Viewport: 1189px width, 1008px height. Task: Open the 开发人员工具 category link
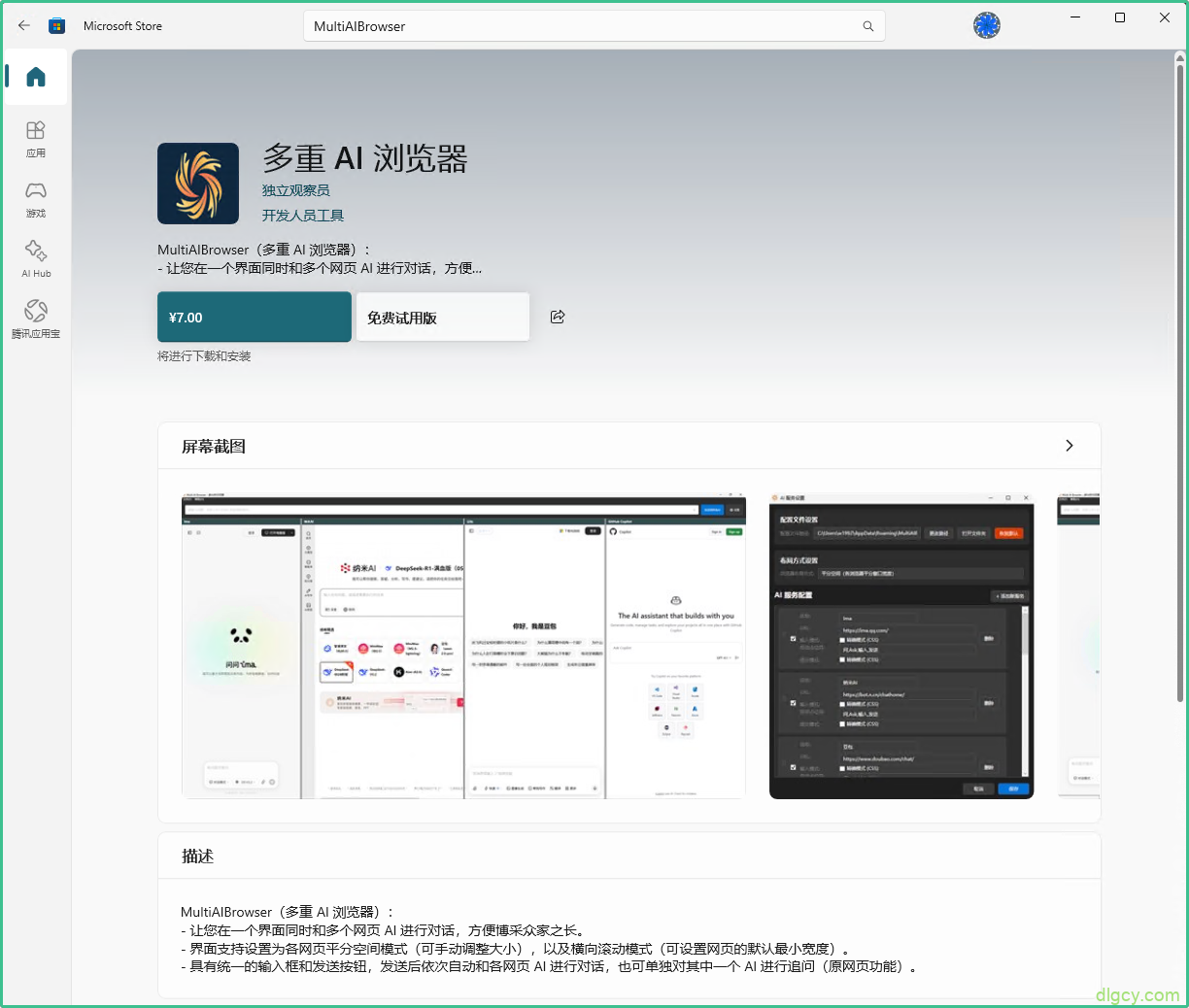tap(302, 216)
